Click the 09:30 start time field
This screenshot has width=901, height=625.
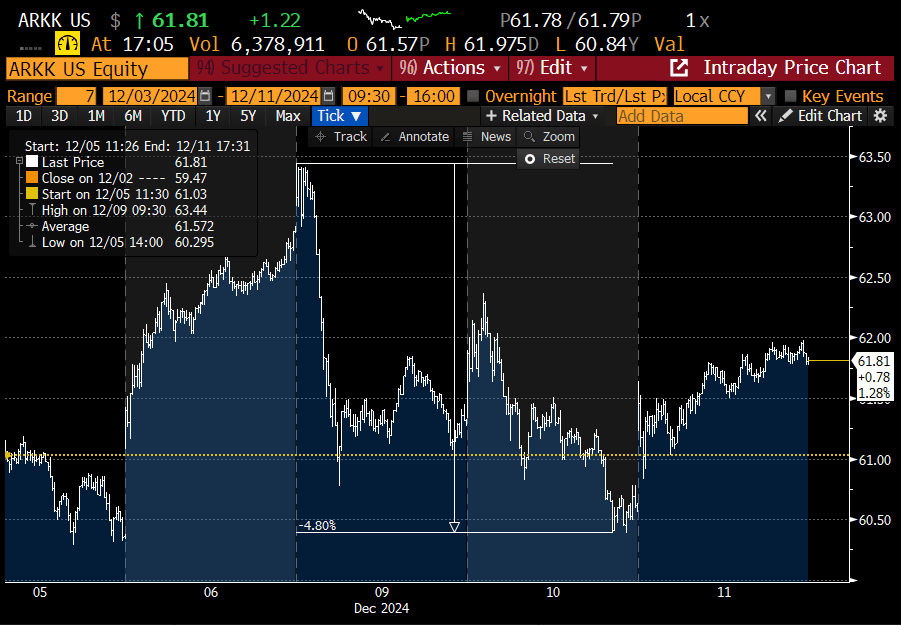tap(369, 96)
